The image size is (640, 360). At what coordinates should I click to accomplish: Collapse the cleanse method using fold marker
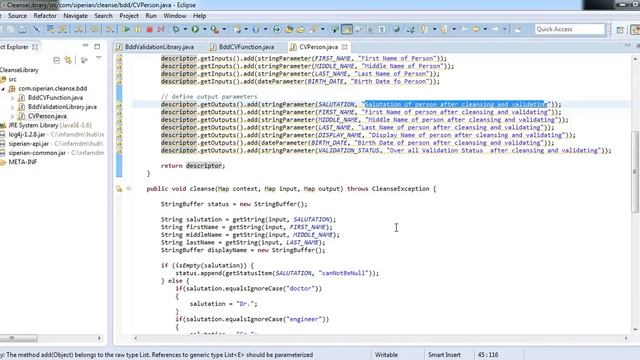(x=129, y=189)
